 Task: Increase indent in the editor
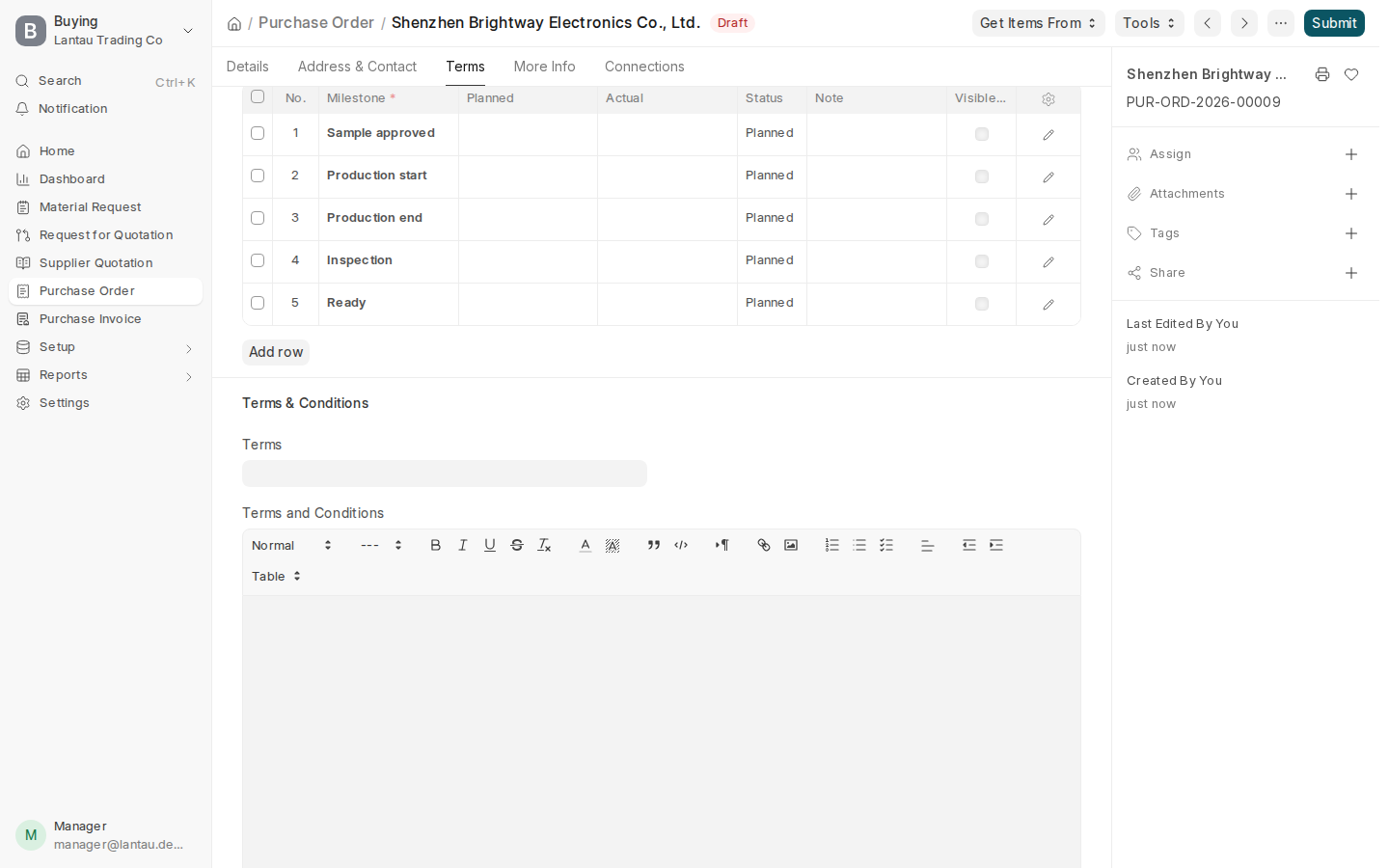point(996,545)
